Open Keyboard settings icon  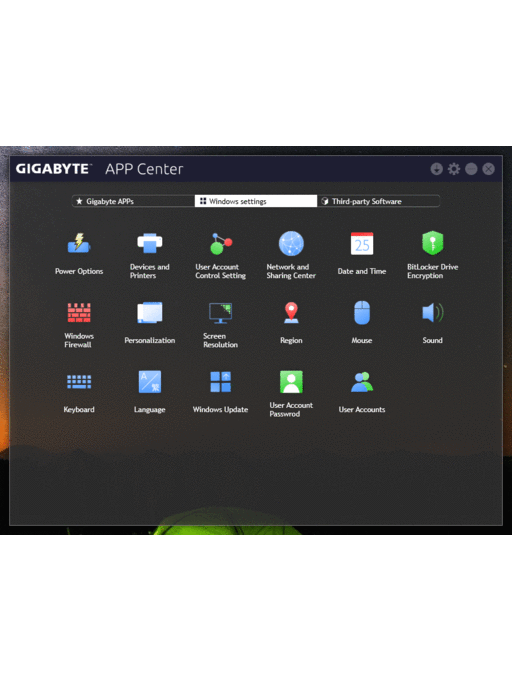[x=79, y=382]
